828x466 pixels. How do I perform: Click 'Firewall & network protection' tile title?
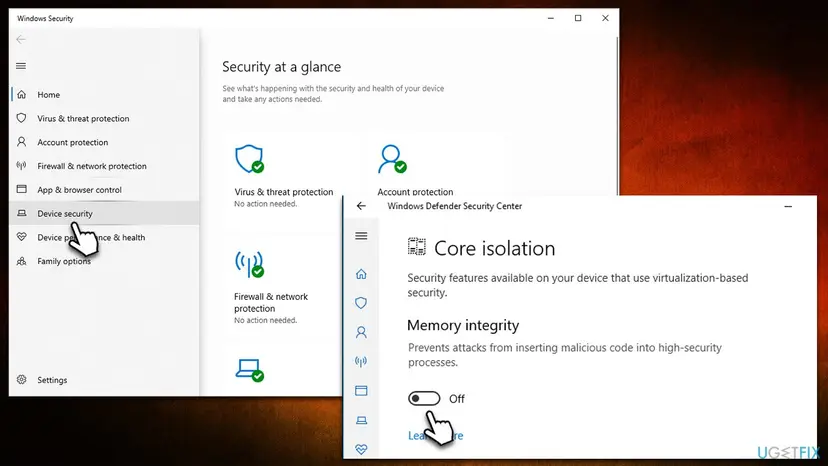271,302
